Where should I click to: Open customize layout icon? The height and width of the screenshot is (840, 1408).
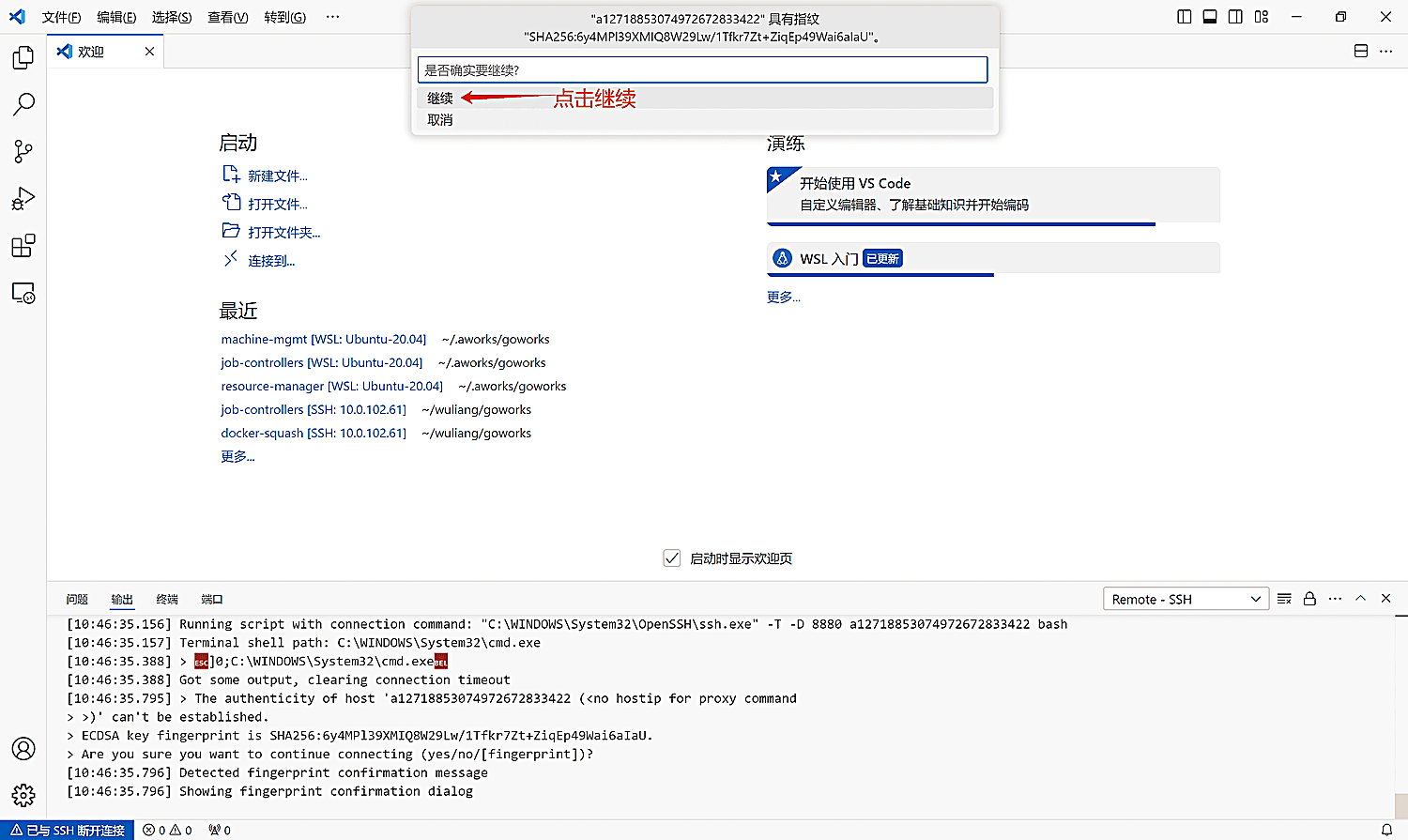pos(1262,17)
